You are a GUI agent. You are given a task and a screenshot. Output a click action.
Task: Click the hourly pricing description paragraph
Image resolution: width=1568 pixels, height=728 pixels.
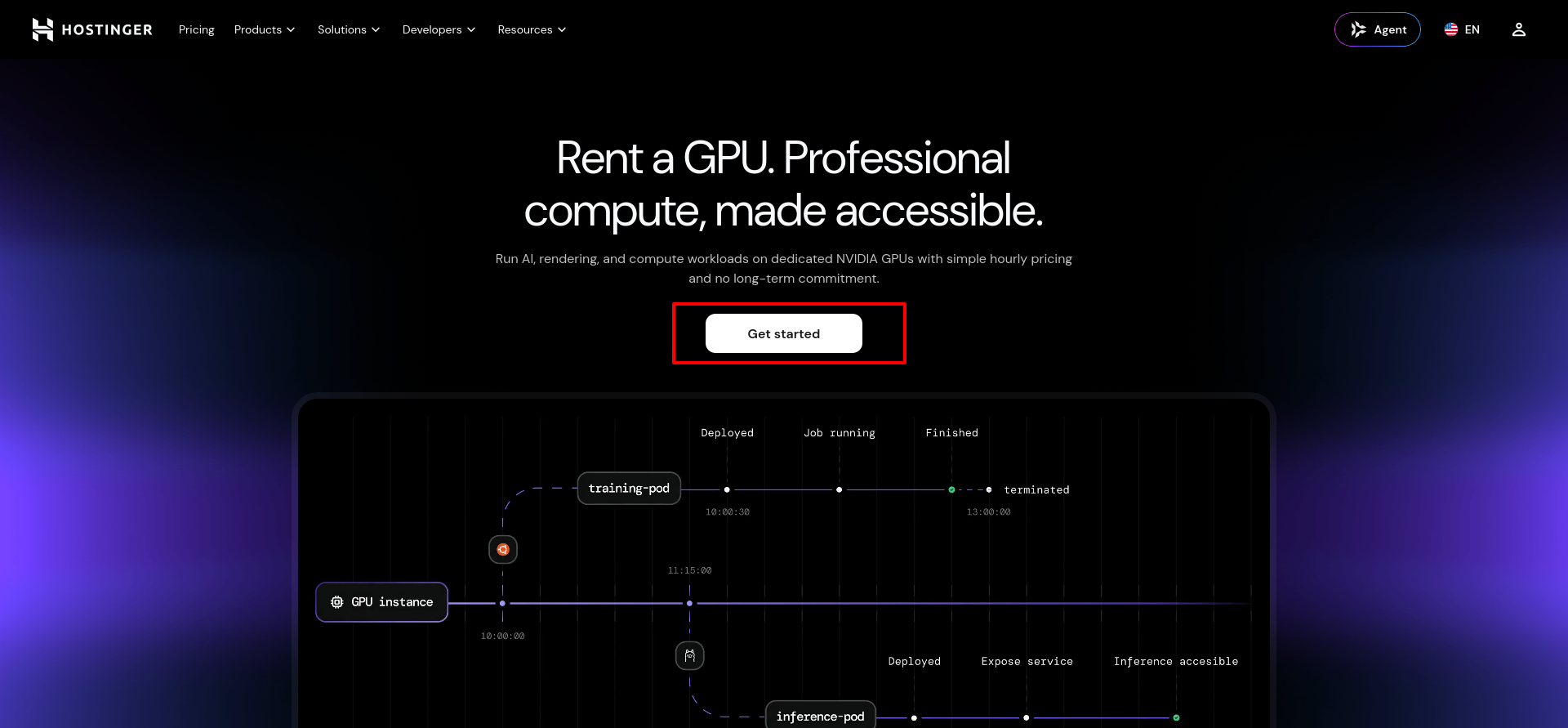coord(784,269)
